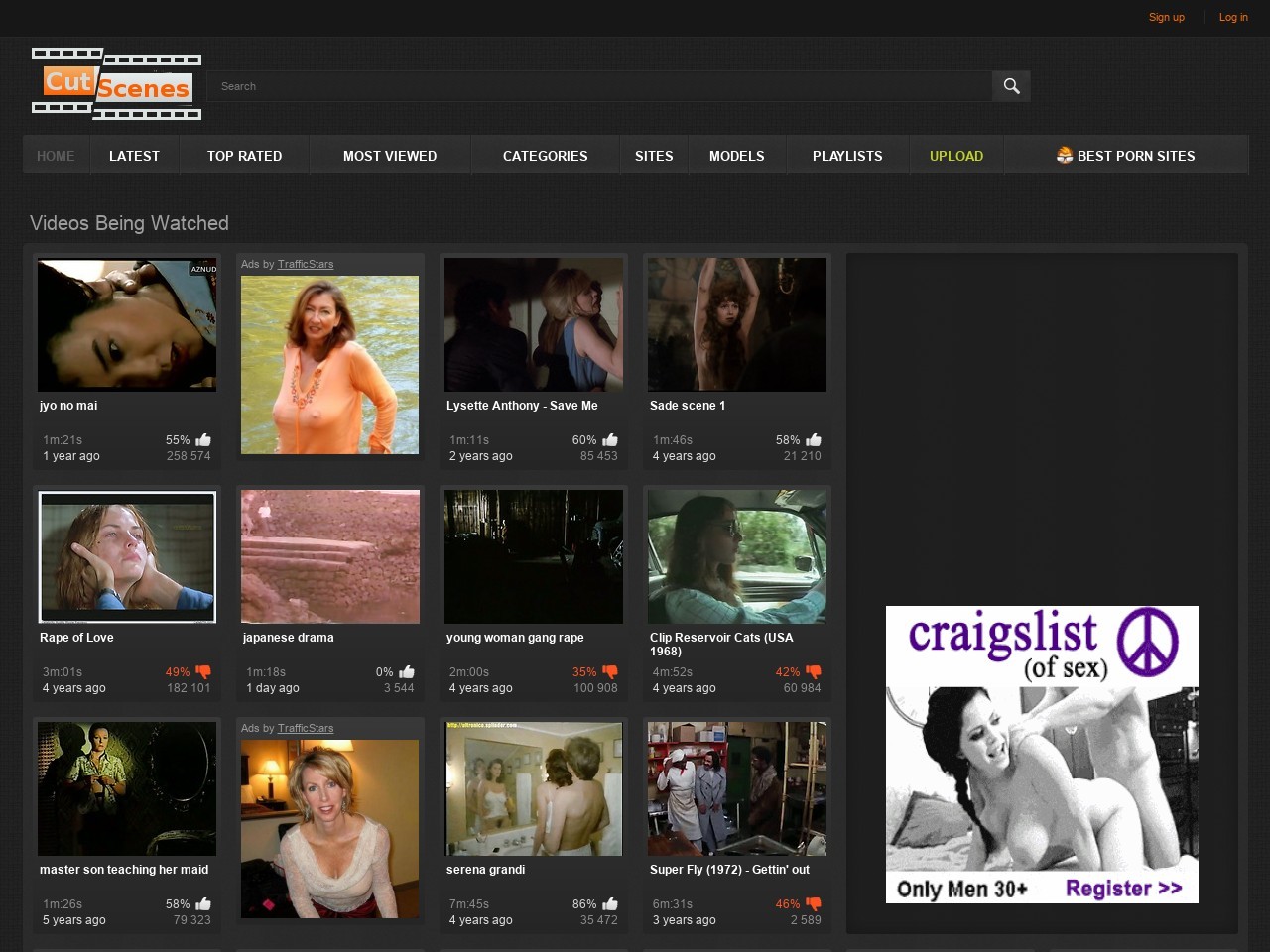
Task: Click thumbs-up icon under Sade scene 1
Action: click(x=814, y=440)
